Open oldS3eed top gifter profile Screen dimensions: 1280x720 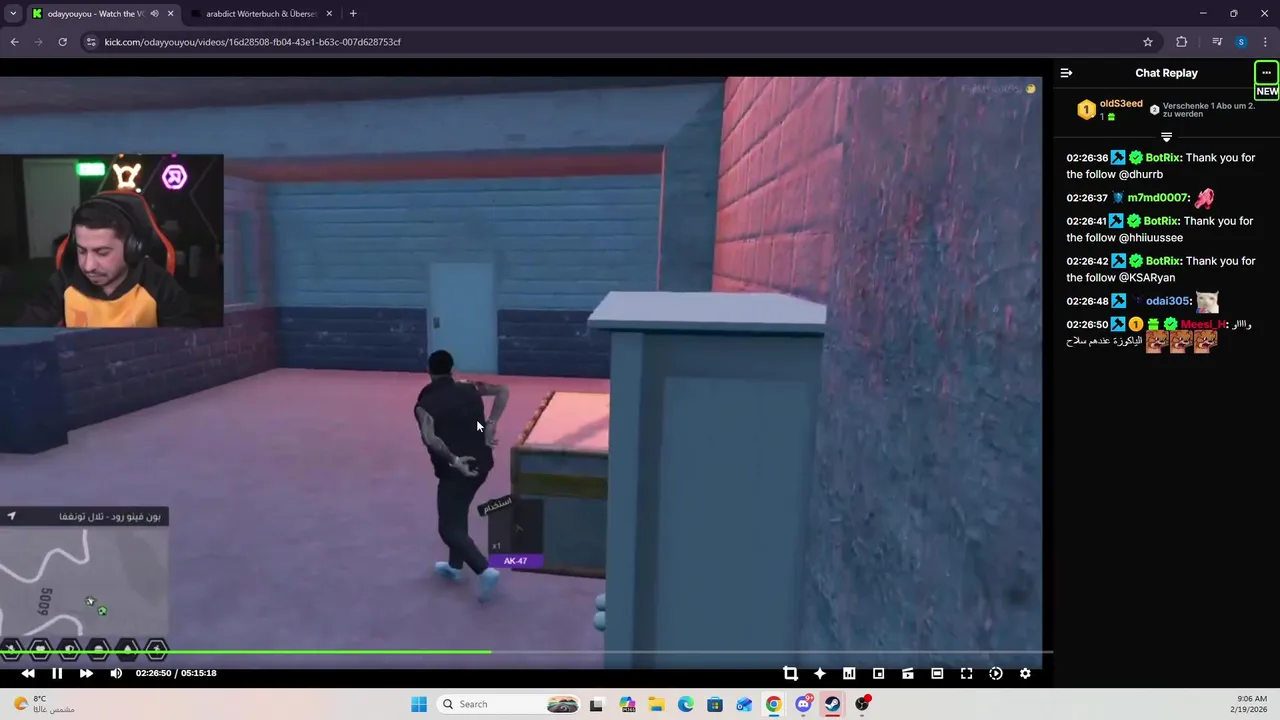click(x=1121, y=104)
